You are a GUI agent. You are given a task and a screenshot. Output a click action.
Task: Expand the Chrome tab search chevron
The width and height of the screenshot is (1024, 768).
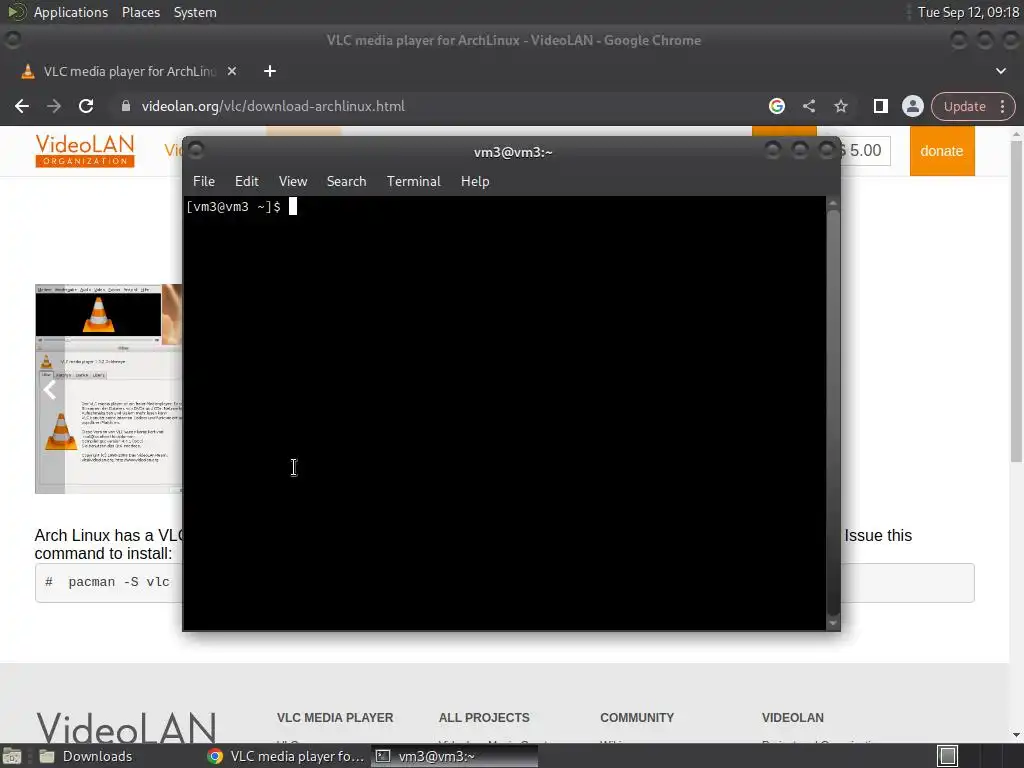[x=1000, y=71]
